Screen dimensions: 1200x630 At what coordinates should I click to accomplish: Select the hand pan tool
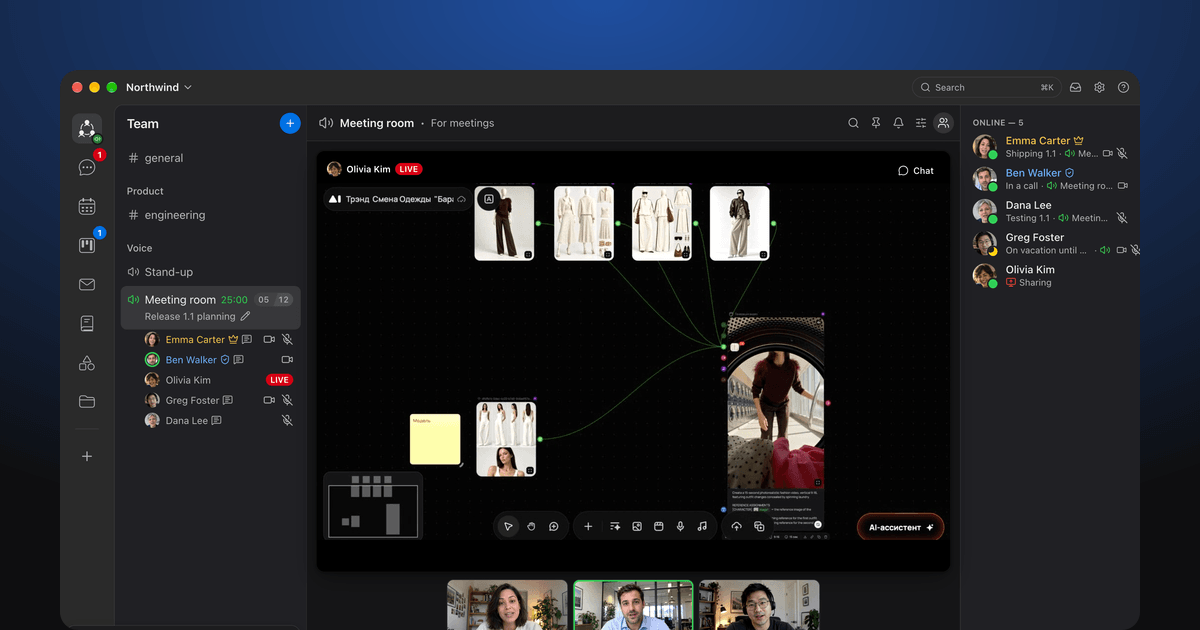tap(531, 526)
